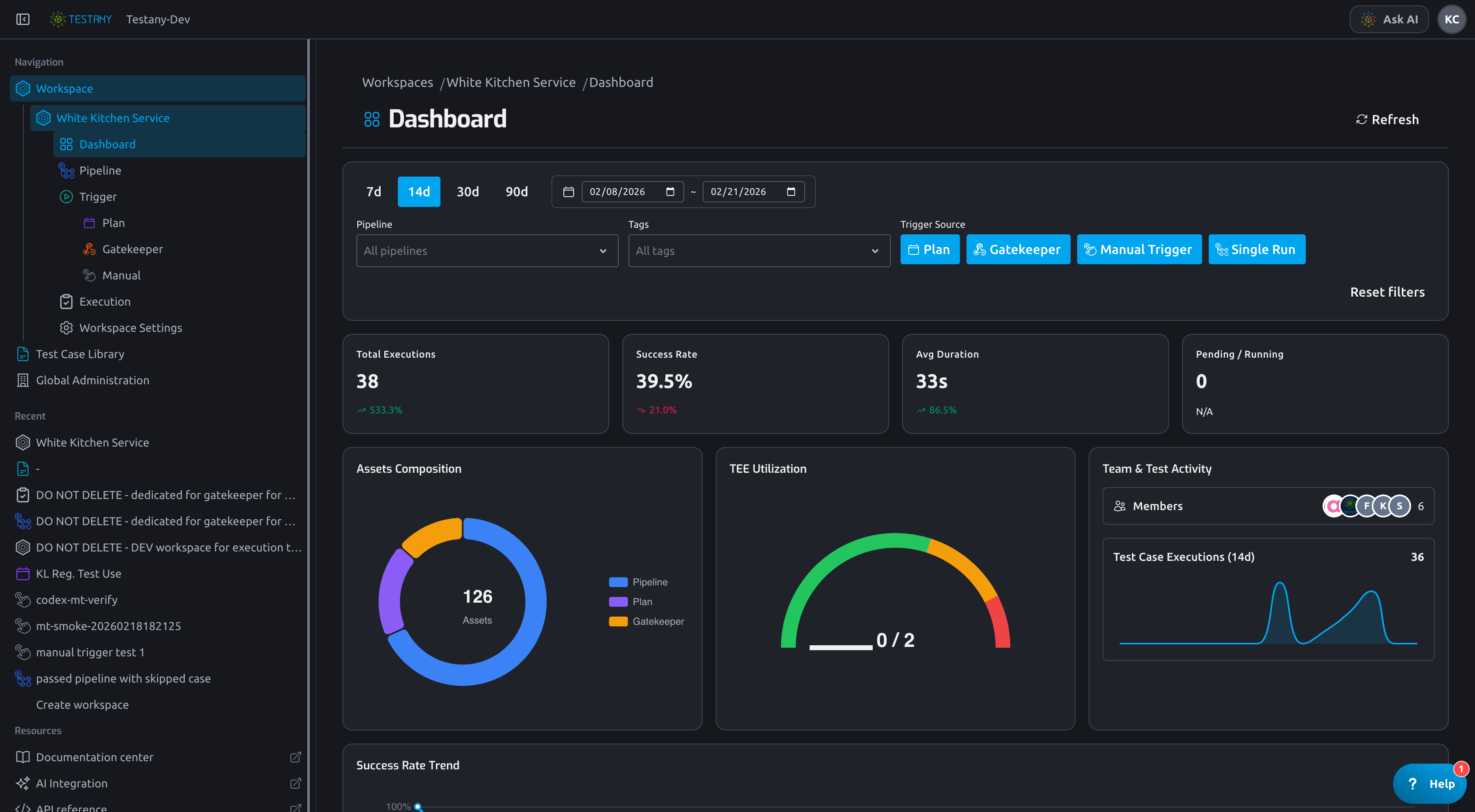The height and width of the screenshot is (812, 1475).
Task: Click the Total Executions card
Action: 475,383
